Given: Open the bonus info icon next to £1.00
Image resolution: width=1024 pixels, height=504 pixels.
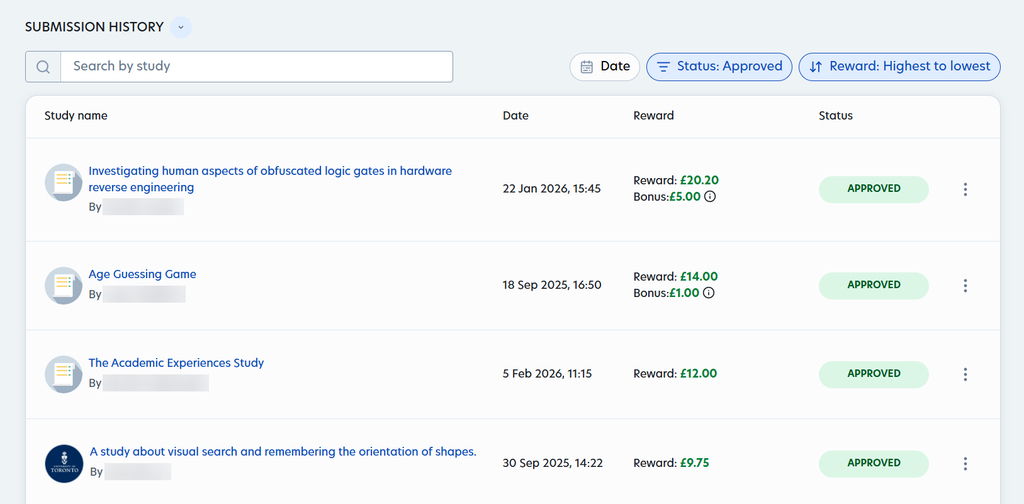Looking at the screenshot, I should 709,293.
